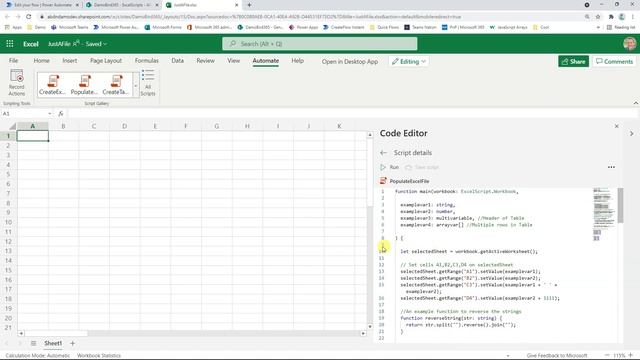Go back from Script details

pyautogui.click(x=383, y=153)
